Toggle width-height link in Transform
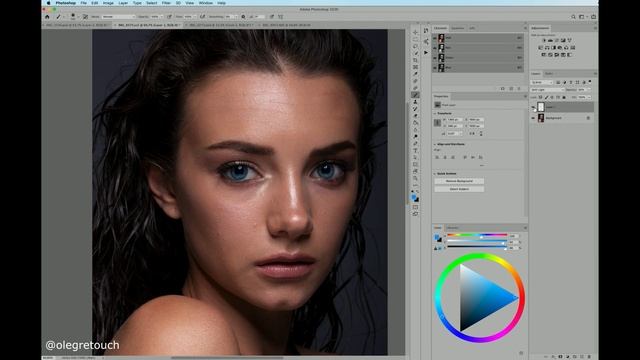The image size is (640, 360). click(x=438, y=122)
